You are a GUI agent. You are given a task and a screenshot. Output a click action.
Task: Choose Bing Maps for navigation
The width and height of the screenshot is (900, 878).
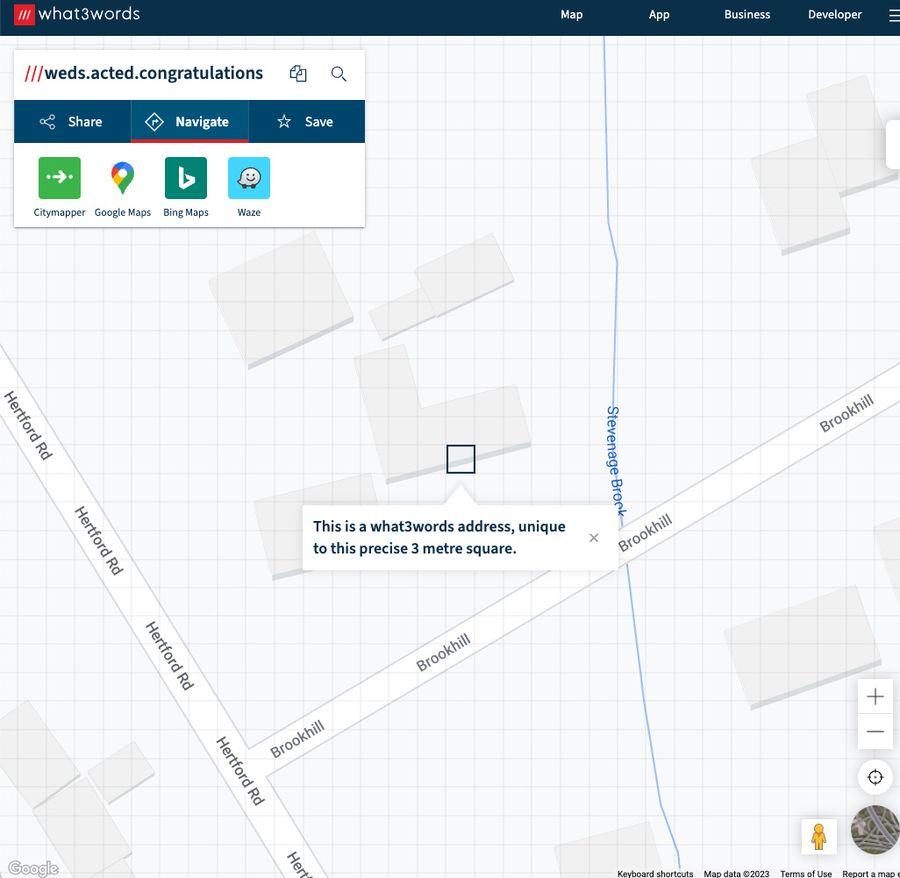186,178
